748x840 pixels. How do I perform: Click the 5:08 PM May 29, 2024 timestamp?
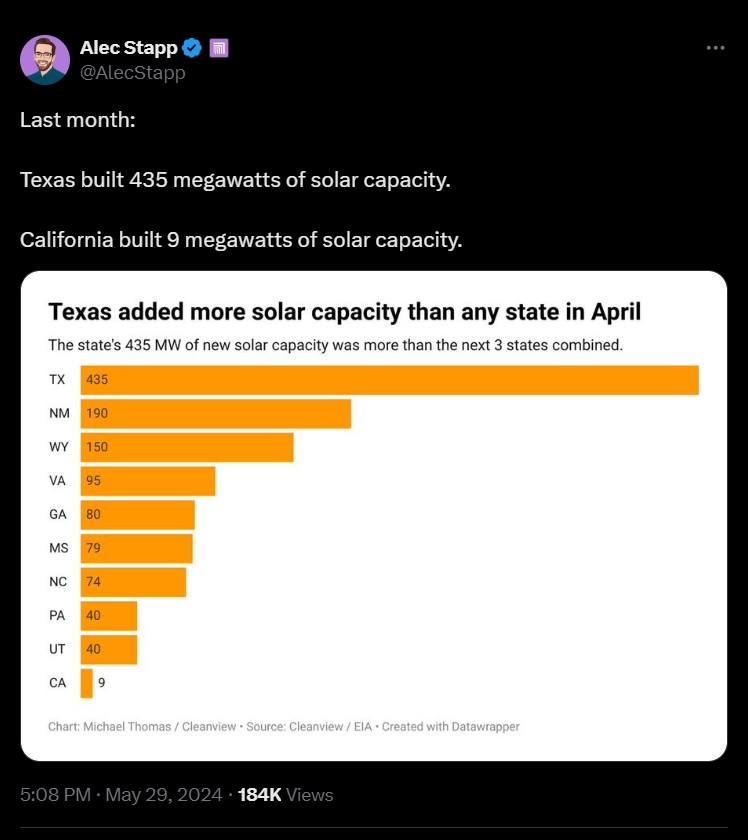[119, 795]
